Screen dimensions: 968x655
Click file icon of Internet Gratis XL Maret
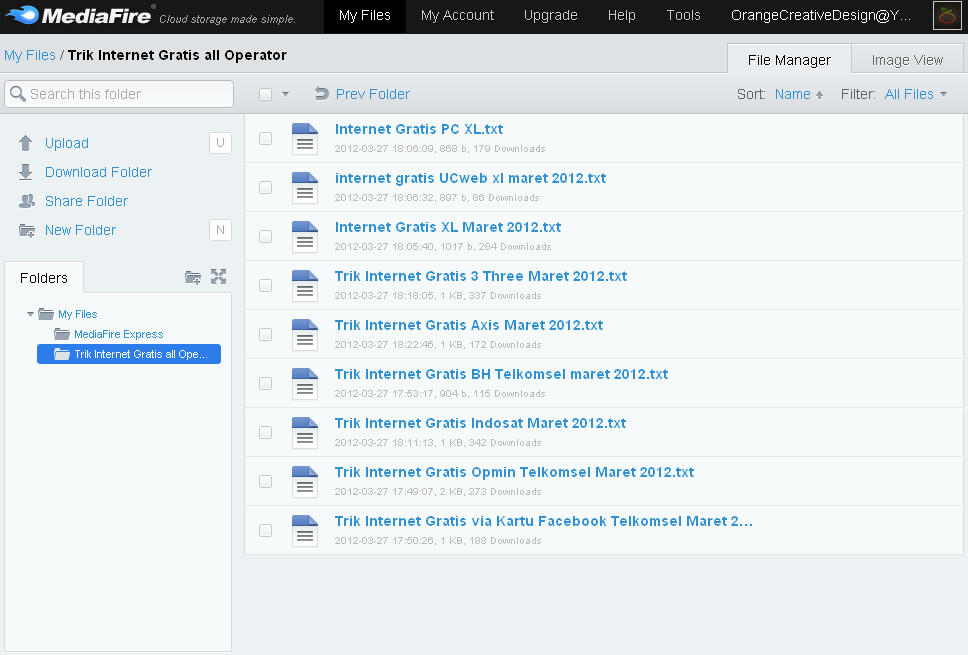pos(305,236)
